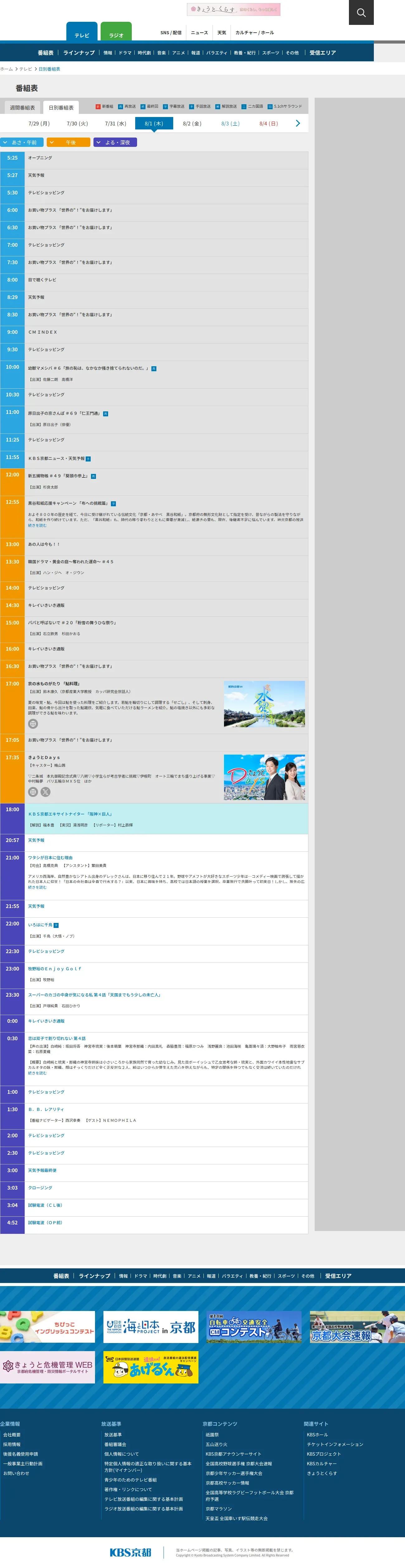Open the site search magnifier icon
The height and width of the screenshot is (1568, 405).
[361, 12]
